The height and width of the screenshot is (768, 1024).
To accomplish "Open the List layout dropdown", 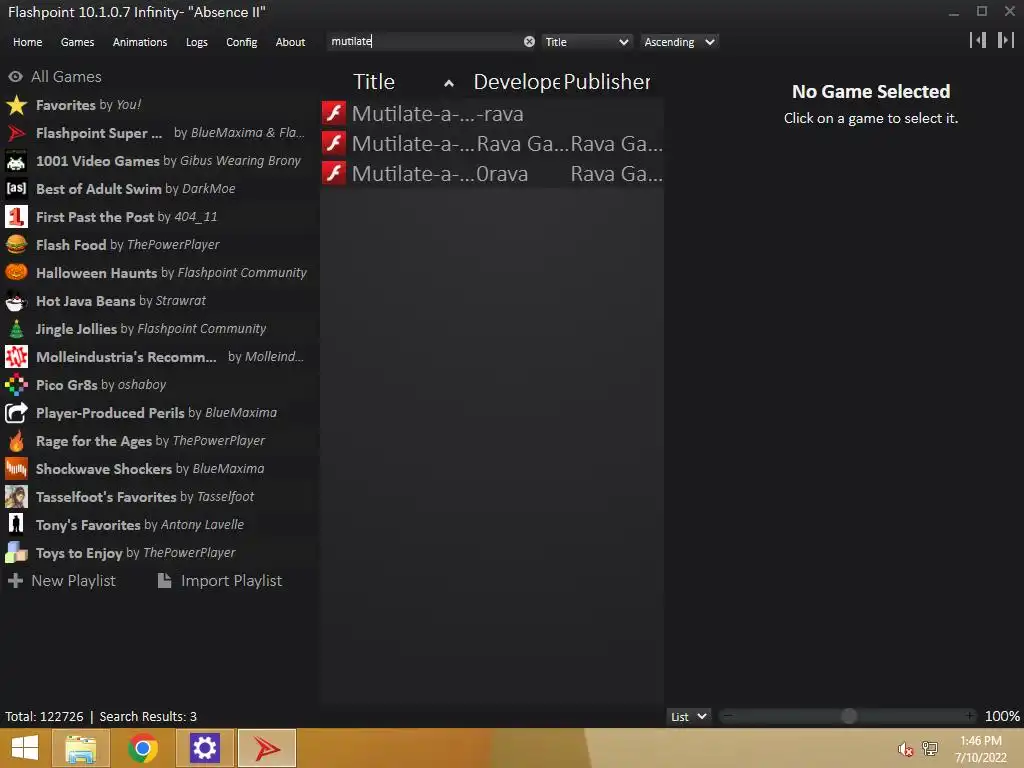I will (688, 716).
